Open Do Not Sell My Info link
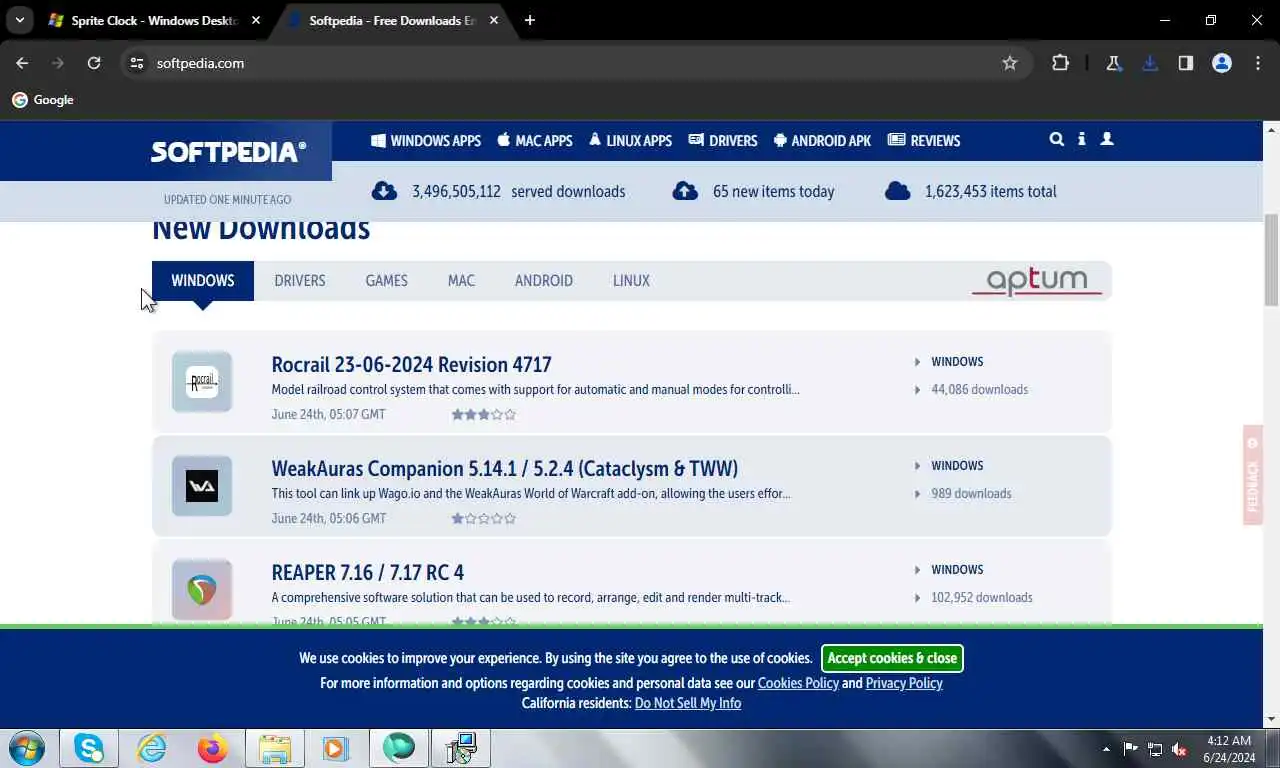This screenshot has width=1280, height=768. pos(688,703)
